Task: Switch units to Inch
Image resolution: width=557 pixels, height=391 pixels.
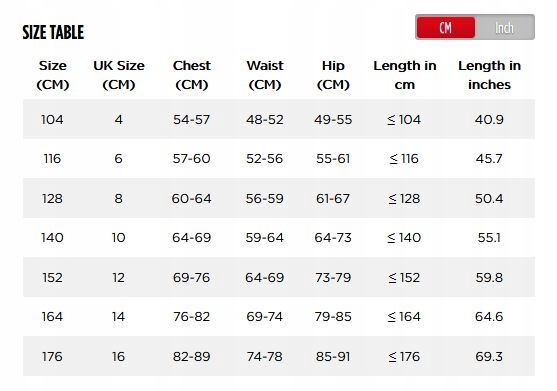Action: point(504,27)
